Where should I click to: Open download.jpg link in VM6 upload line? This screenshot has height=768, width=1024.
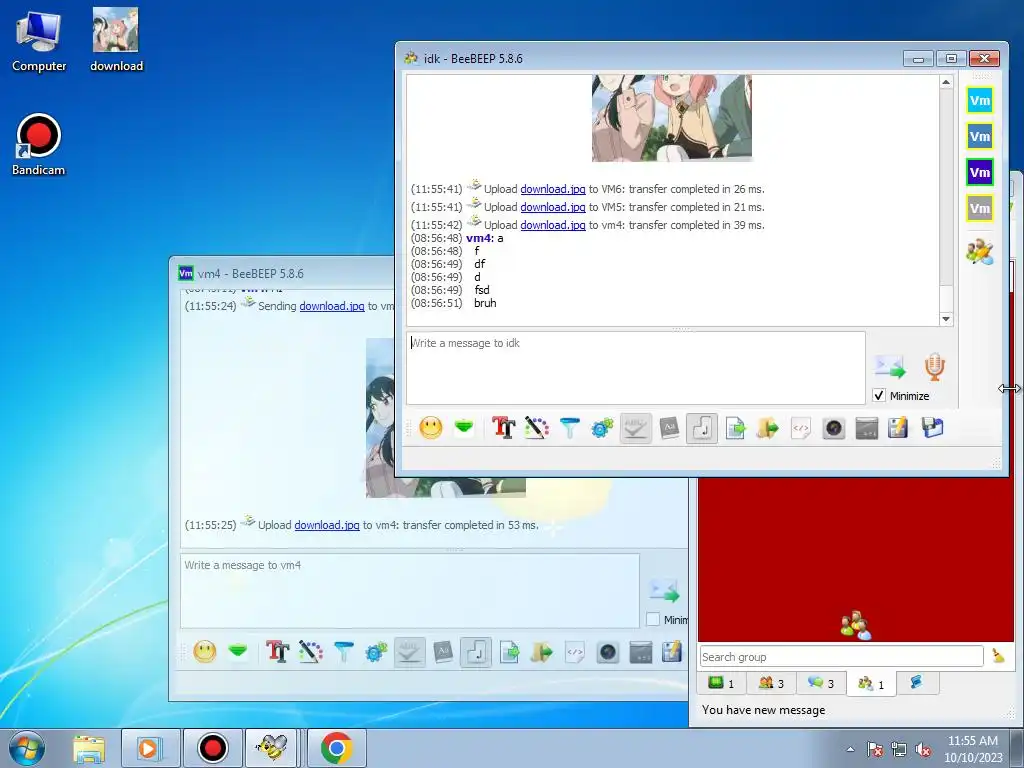coord(552,189)
